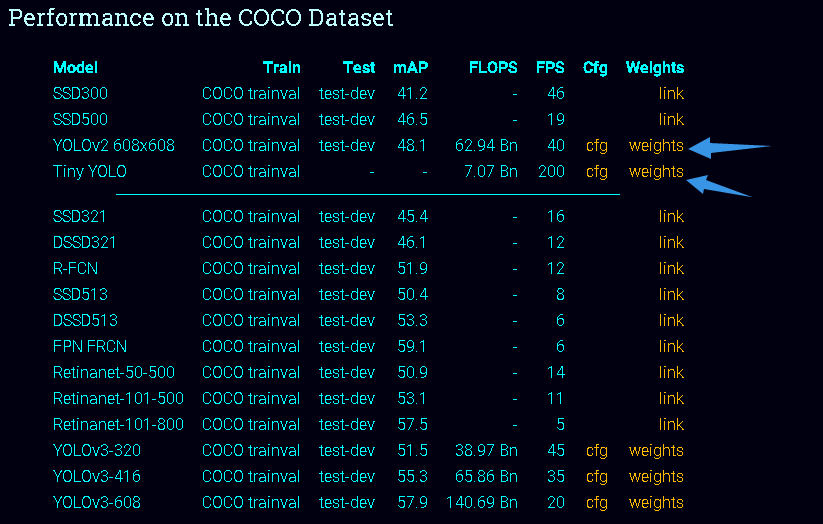
Task: Open the weights link for YOLOv2 608x608
Action: 656,146
